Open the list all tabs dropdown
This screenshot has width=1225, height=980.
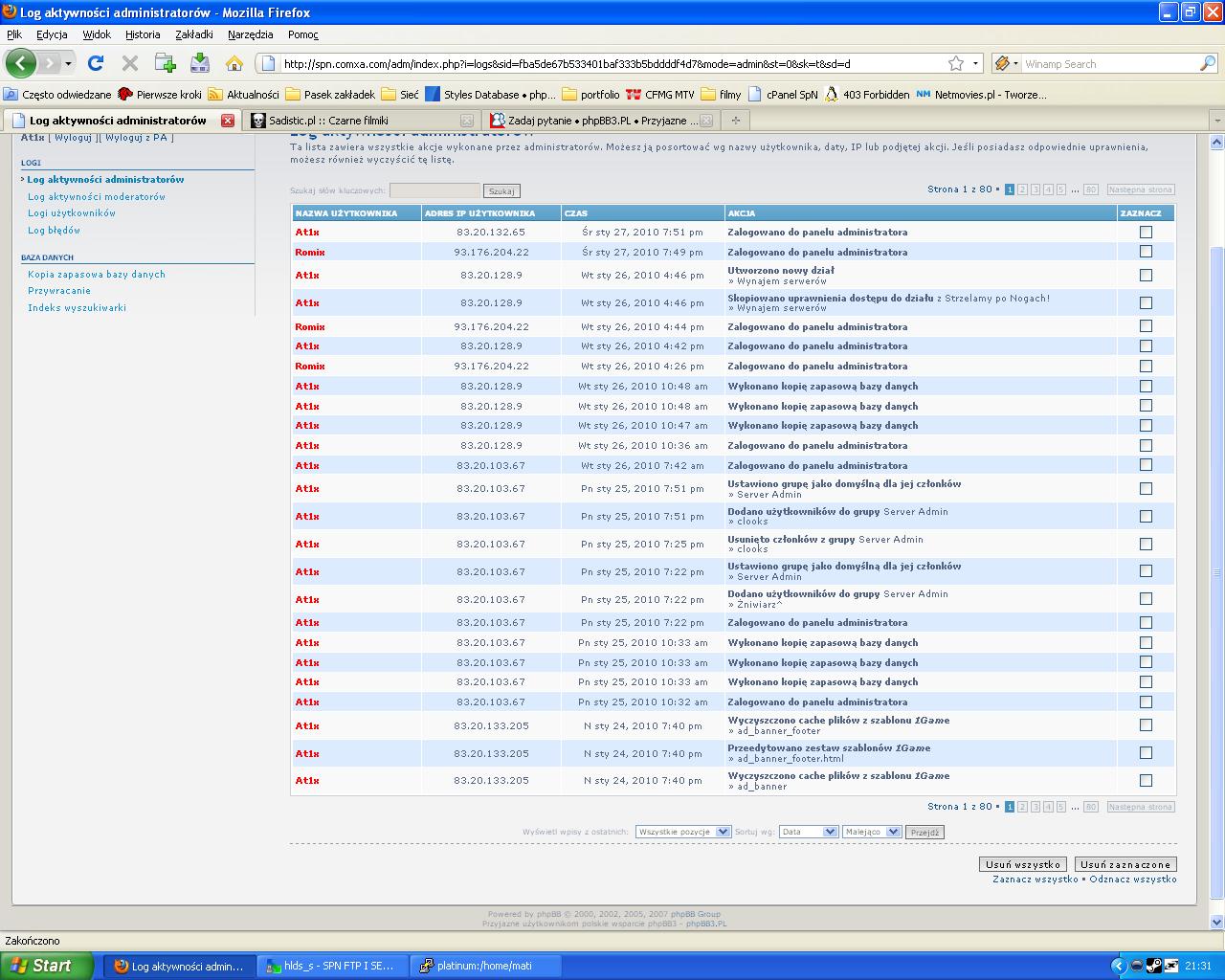[1216, 121]
